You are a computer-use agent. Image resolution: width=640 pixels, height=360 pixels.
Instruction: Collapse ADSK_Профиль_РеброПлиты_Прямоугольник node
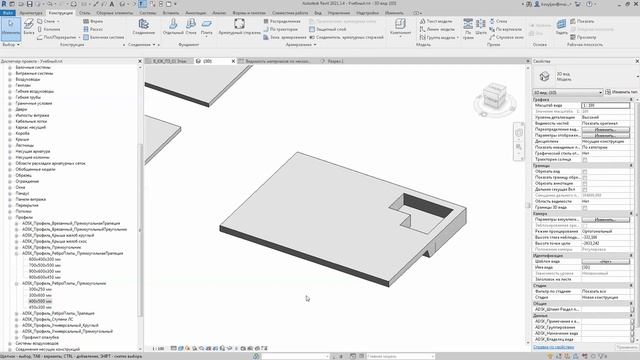[17, 283]
